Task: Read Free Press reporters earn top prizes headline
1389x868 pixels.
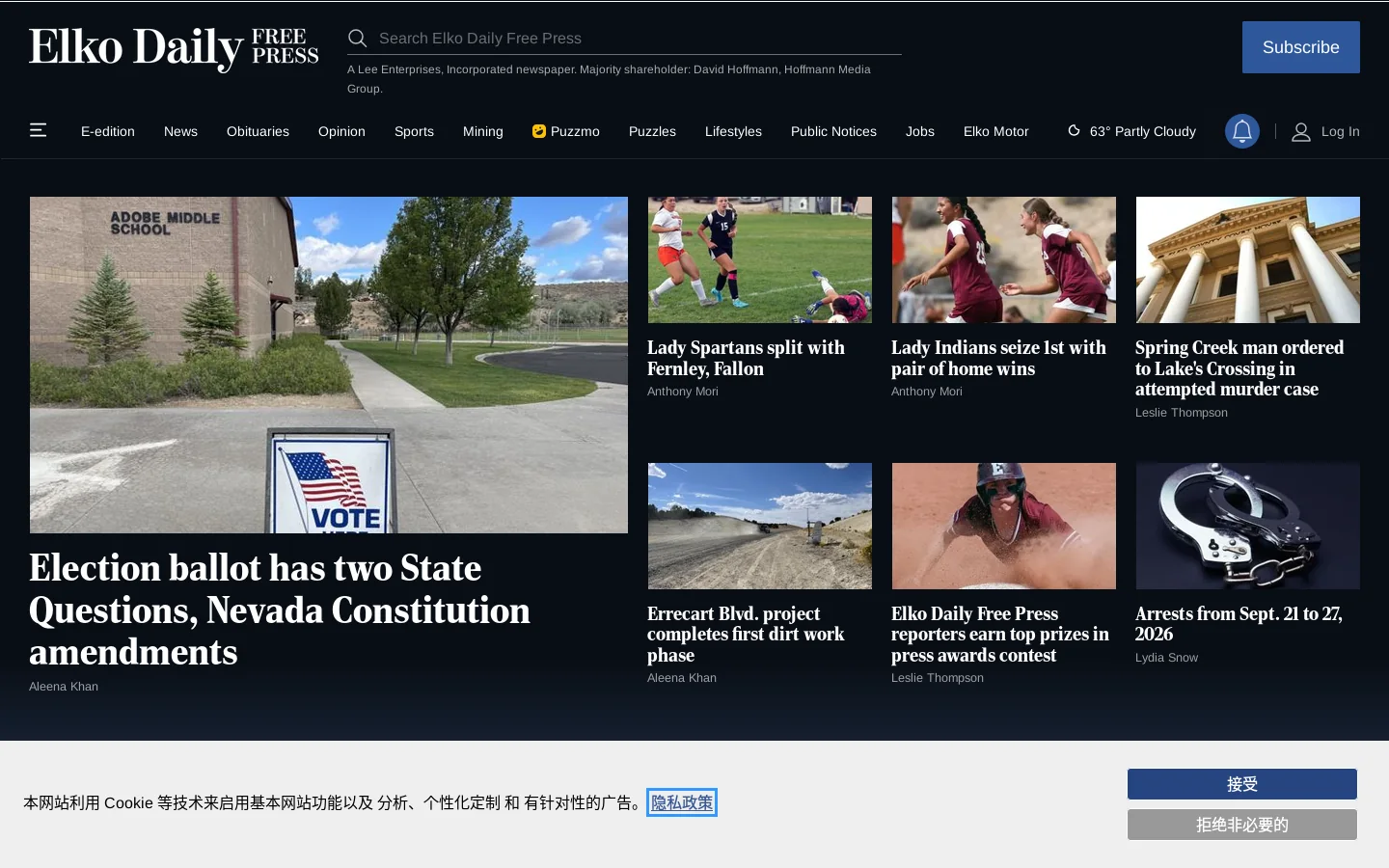Action: coord(1000,635)
